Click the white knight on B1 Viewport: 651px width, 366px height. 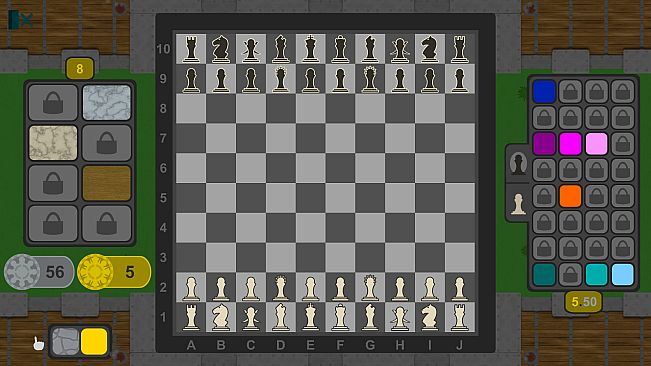(221, 317)
